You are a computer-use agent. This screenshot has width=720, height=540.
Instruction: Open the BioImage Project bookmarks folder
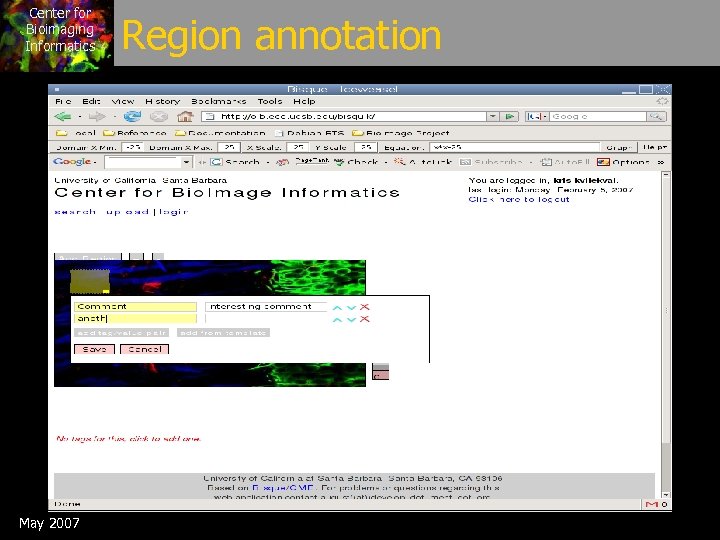(x=400, y=133)
